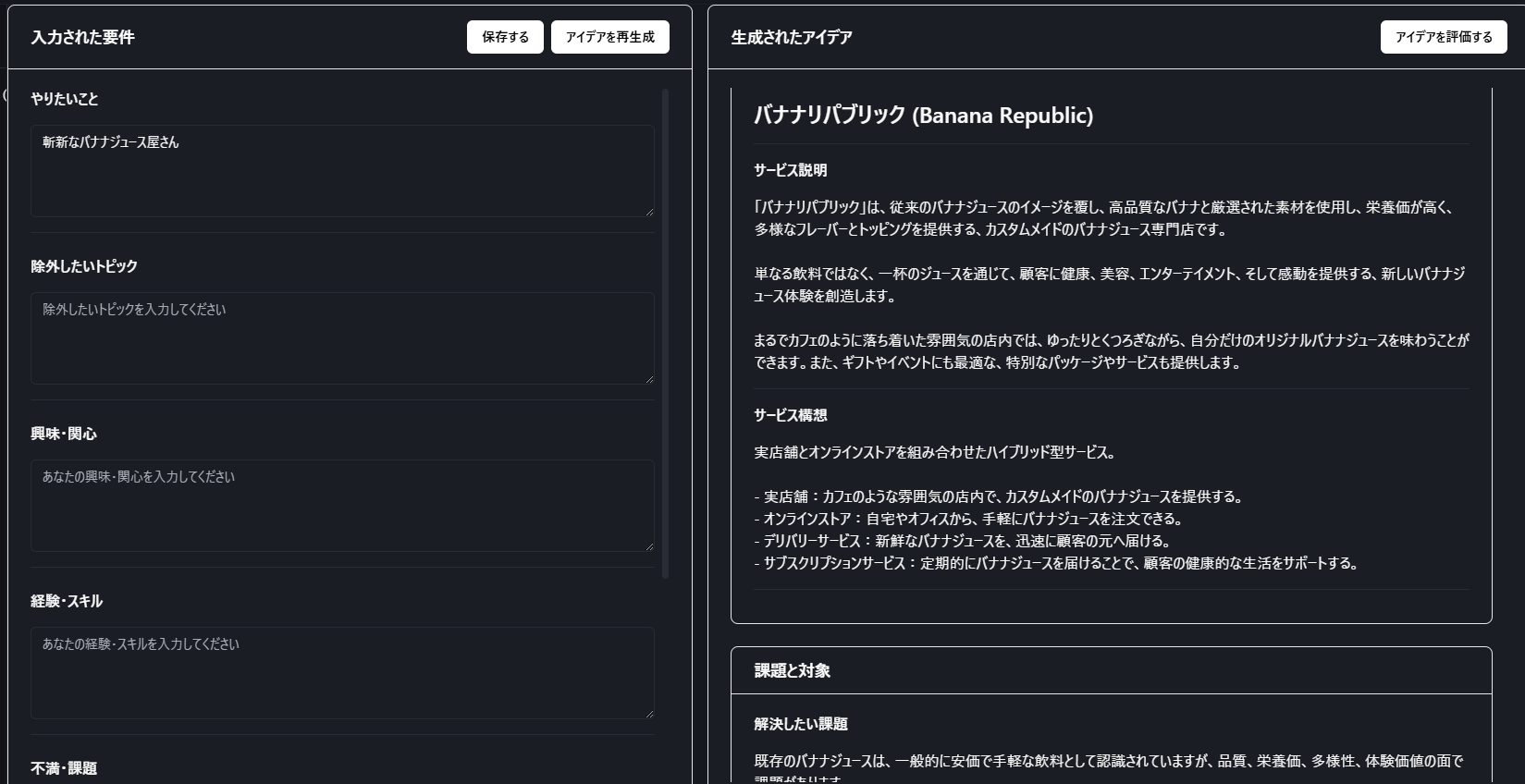Screen dimensions: 1525x784
Task: Select the 興味・関心 input box
Action: click(x=342, y=506)
